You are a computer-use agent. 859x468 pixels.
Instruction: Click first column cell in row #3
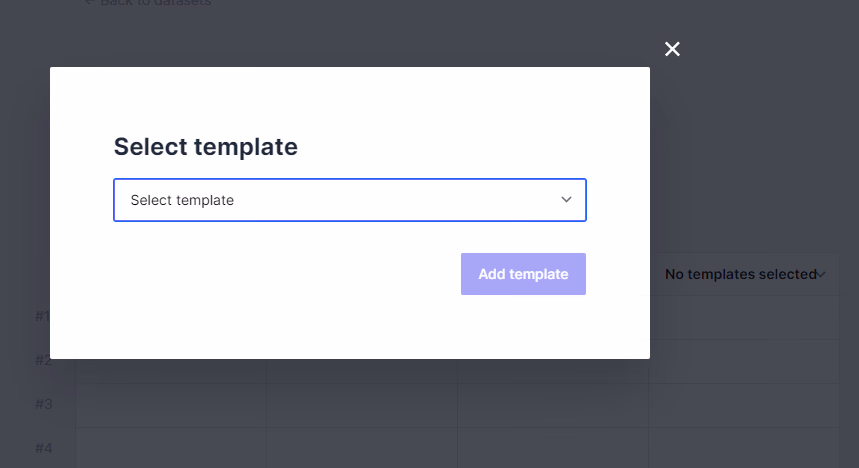171,406
